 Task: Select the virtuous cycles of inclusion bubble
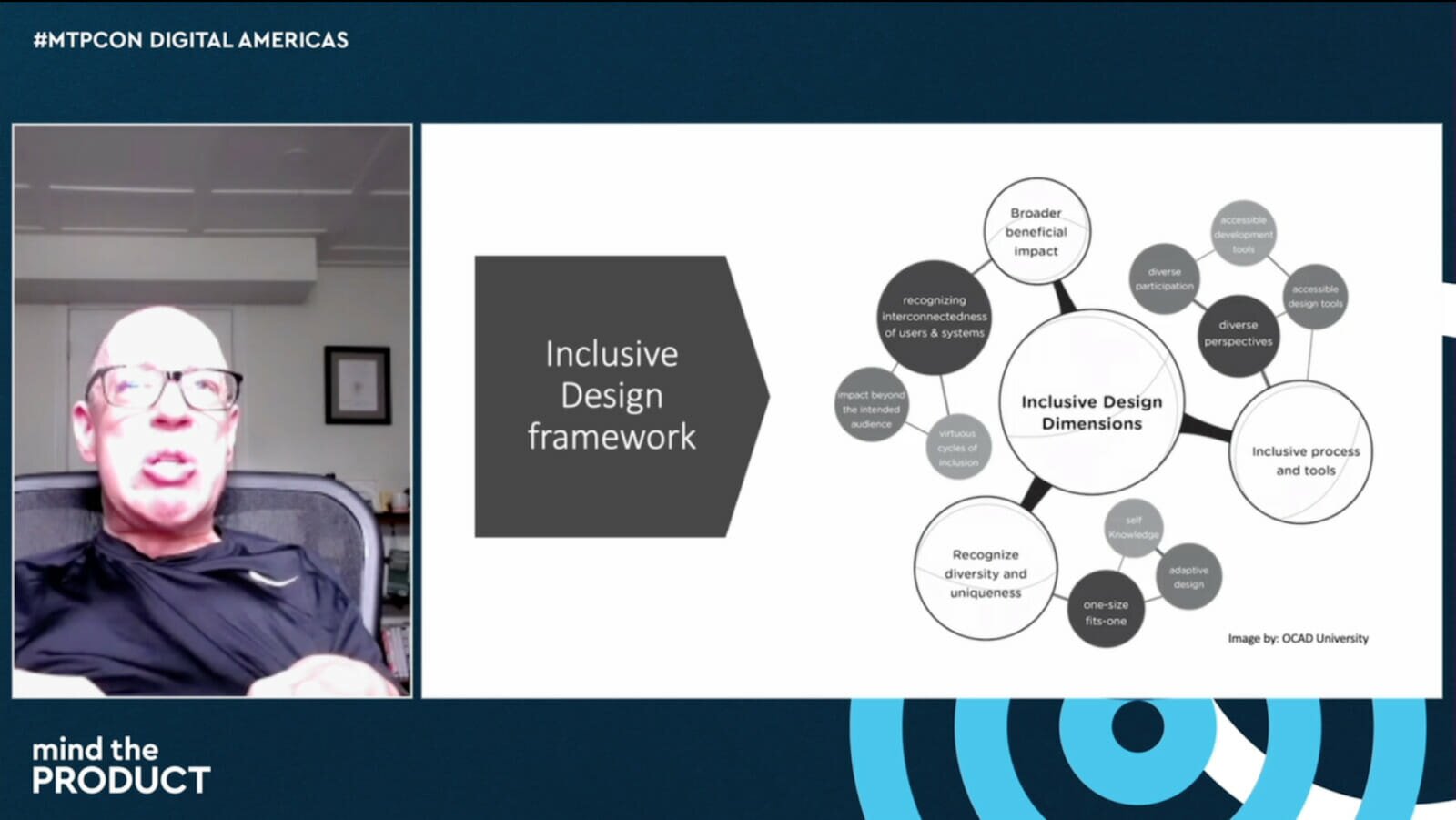point(957,448)
